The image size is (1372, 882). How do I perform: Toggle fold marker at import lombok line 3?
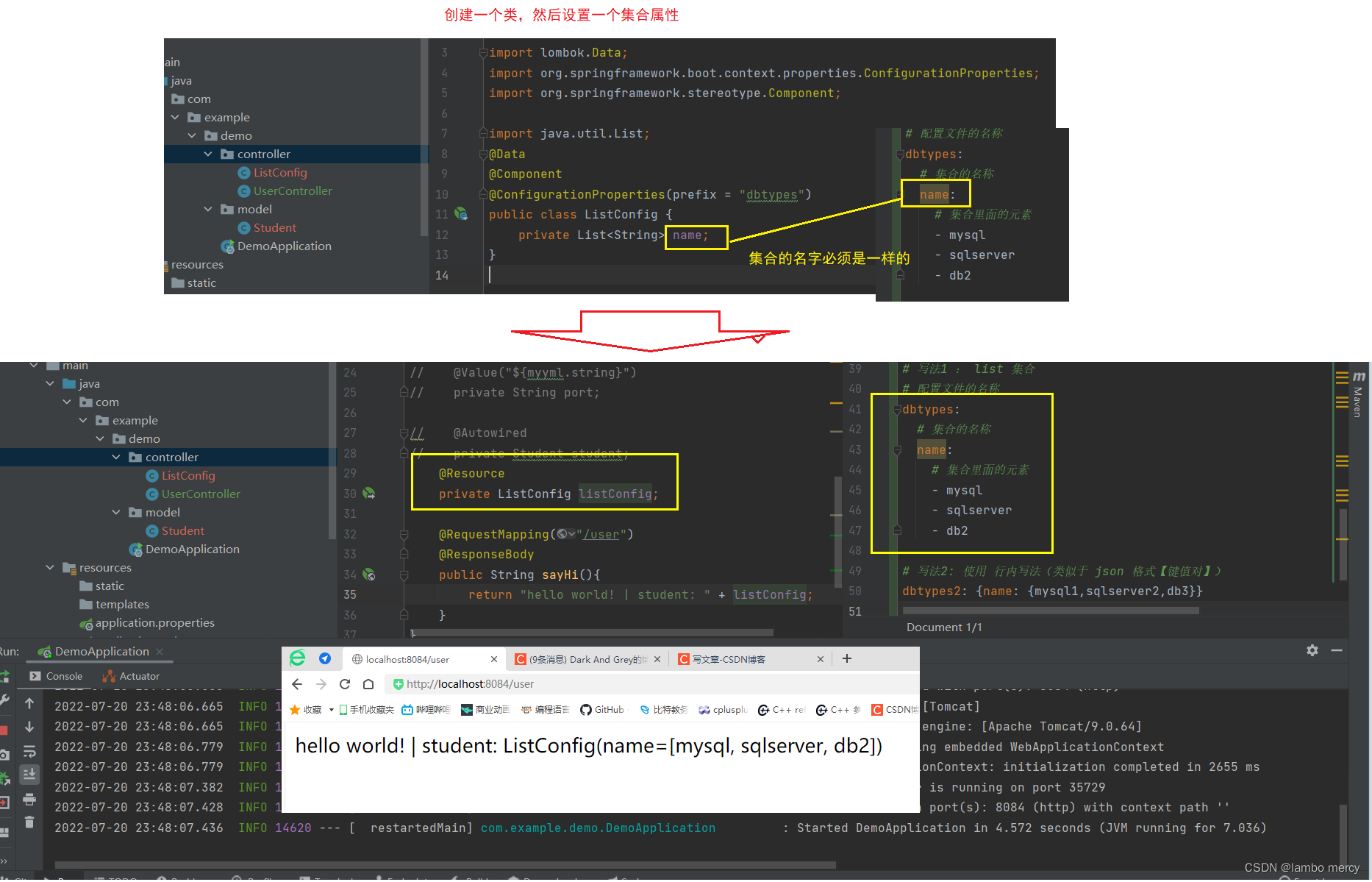(x=483, y=53)
